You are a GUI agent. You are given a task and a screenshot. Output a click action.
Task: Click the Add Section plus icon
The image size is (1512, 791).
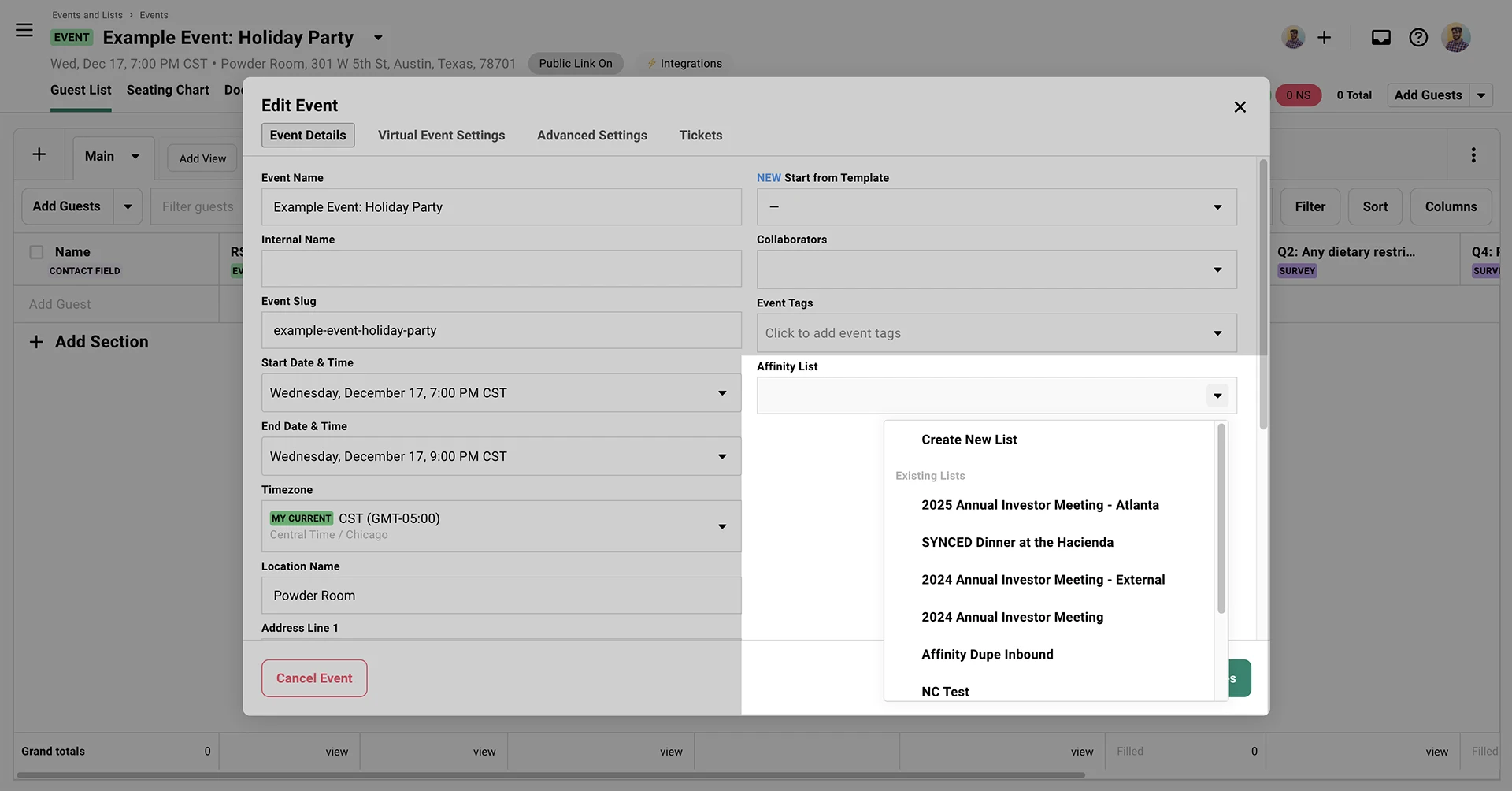tap(36, 341)
